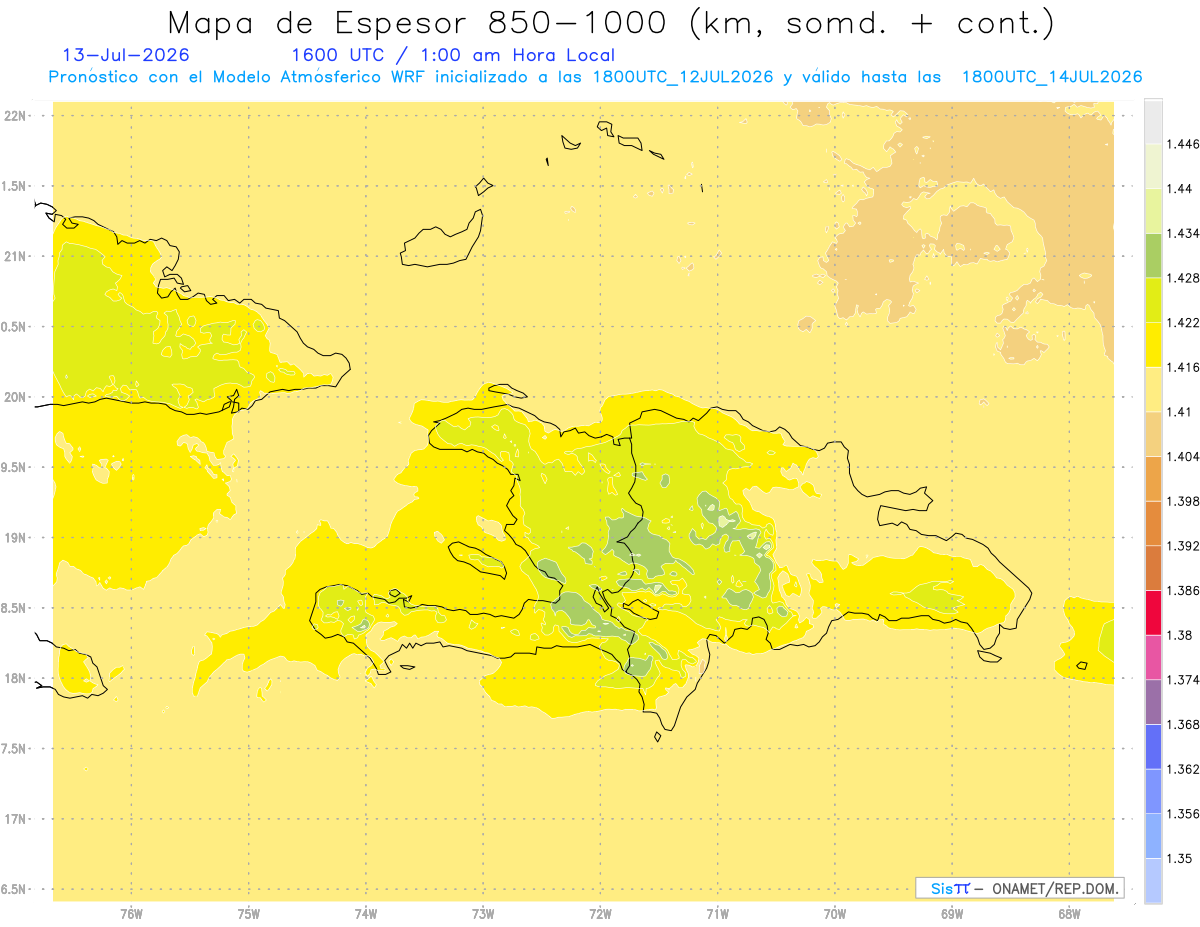This screenshot has width=1200, height=927.
Task: Select the date label '13-Jul-2026'
Action: pyautogui.click(x=125, y=55)
